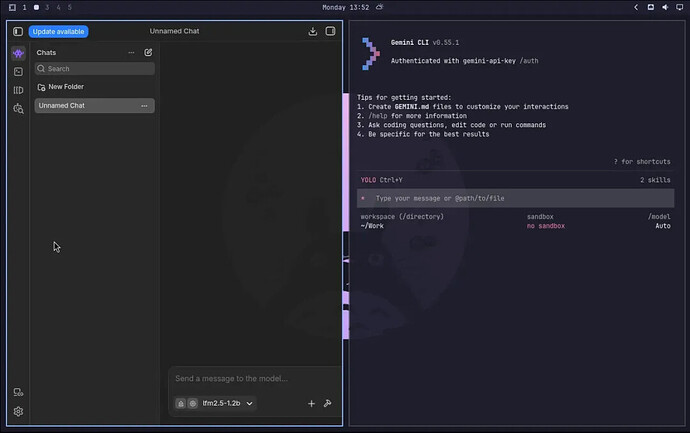Click the ? for shortcuts hint
Screen dimensions: 690x433
pyautogui.click(x=642, y=161)
